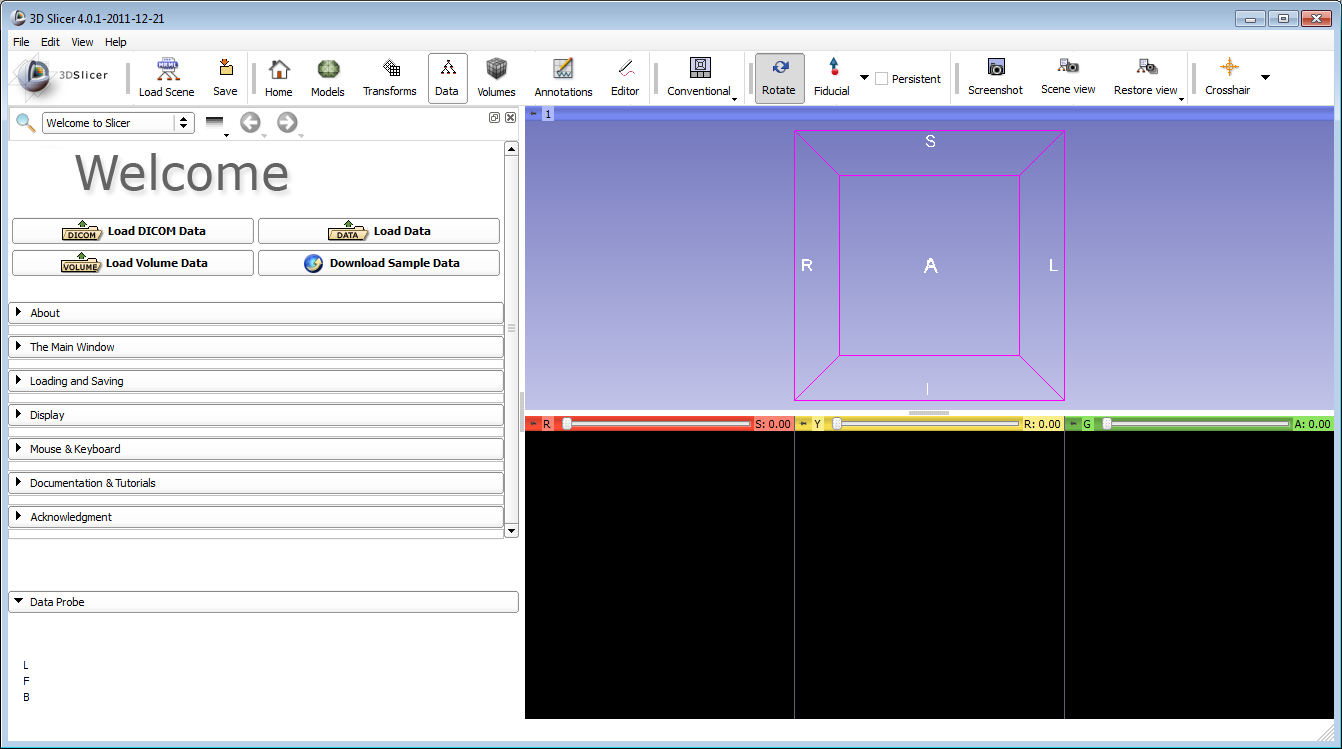
Task: Click the Crosshair toolbar icon
Action: [x=1228, y=77]
